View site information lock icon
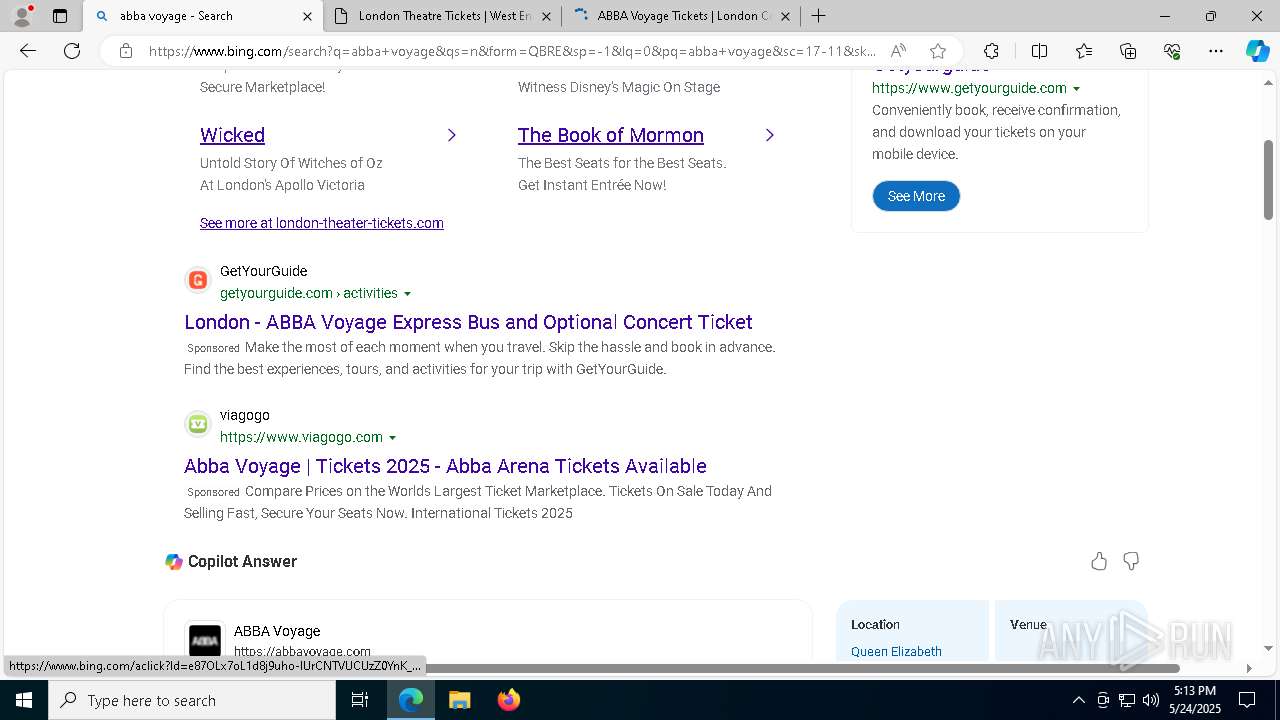 (x=126, y=51)
